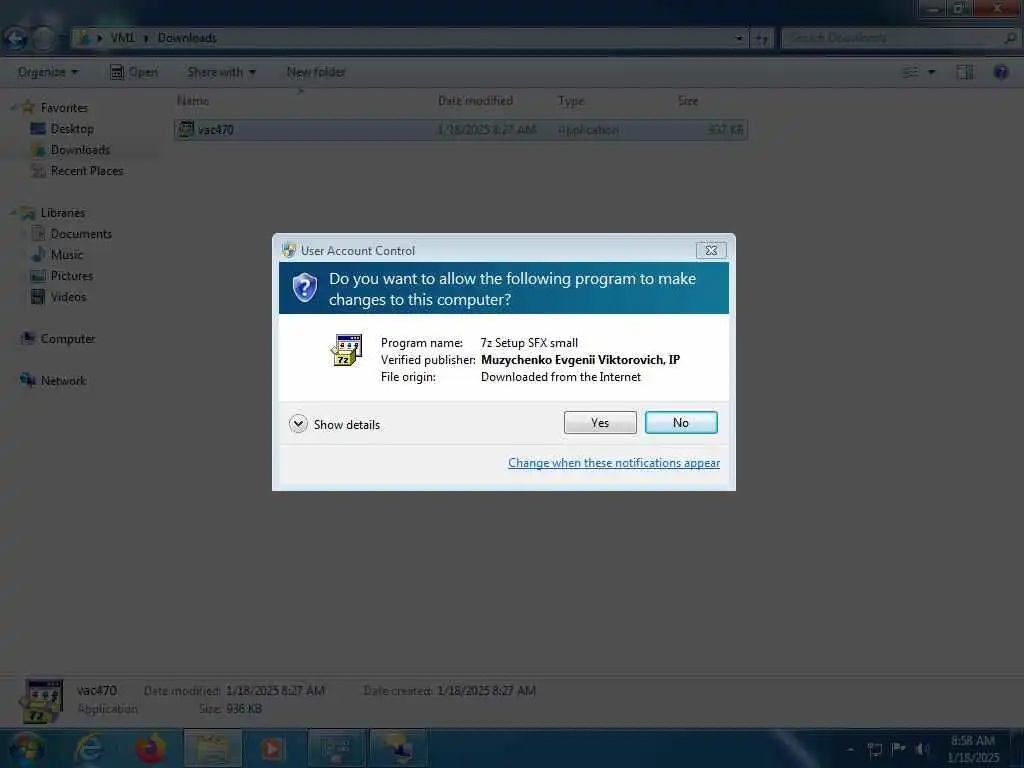Image resolution: width=1024 pixels, height=768 pixels.
Task: Click the 7z setup program icon in UAC dialog
Action: (346, 350)
